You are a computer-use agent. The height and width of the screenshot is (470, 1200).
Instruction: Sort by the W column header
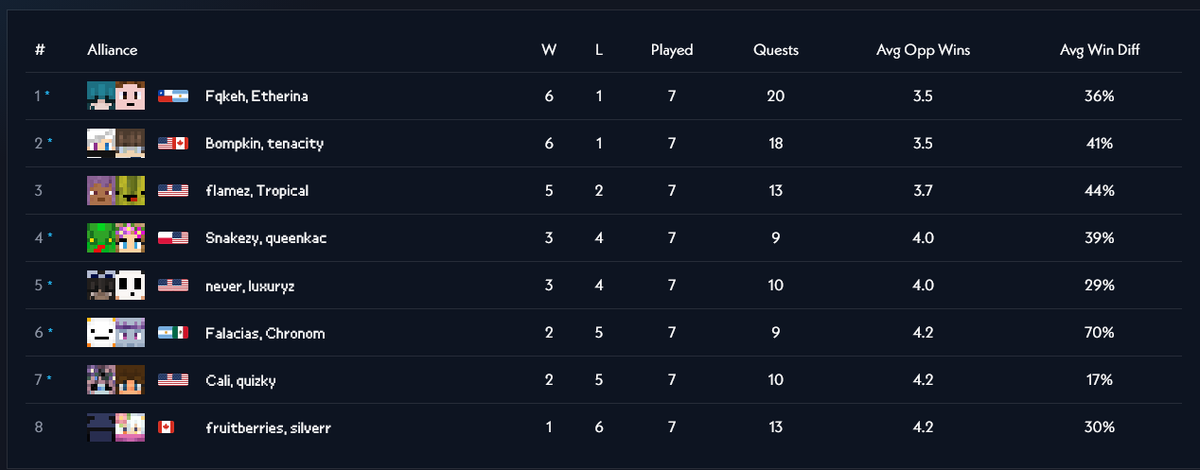549,50
